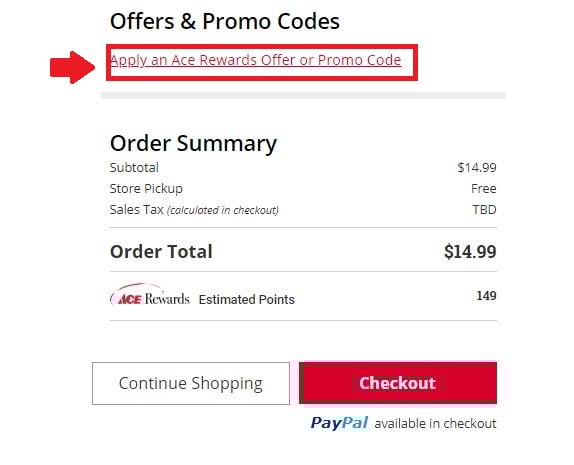This screenshot has width=574, height=465.
Task: Click the bold $14.99 order total
Action: [470, 252]
